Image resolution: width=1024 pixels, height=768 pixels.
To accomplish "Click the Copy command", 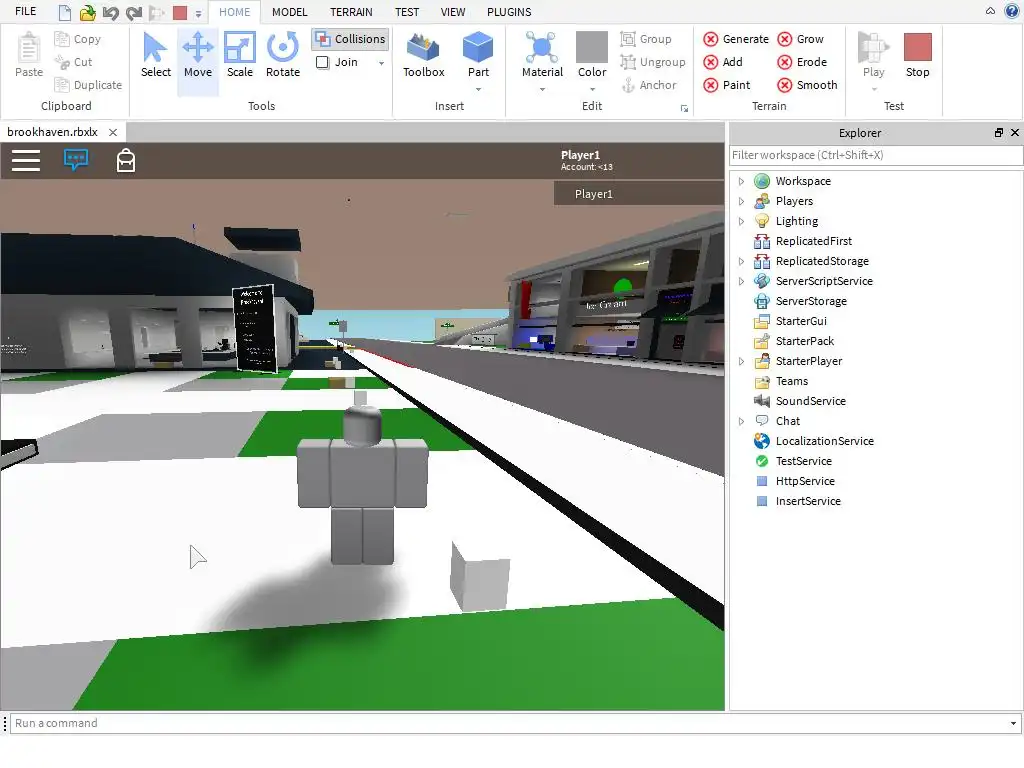I will [78, 39].
